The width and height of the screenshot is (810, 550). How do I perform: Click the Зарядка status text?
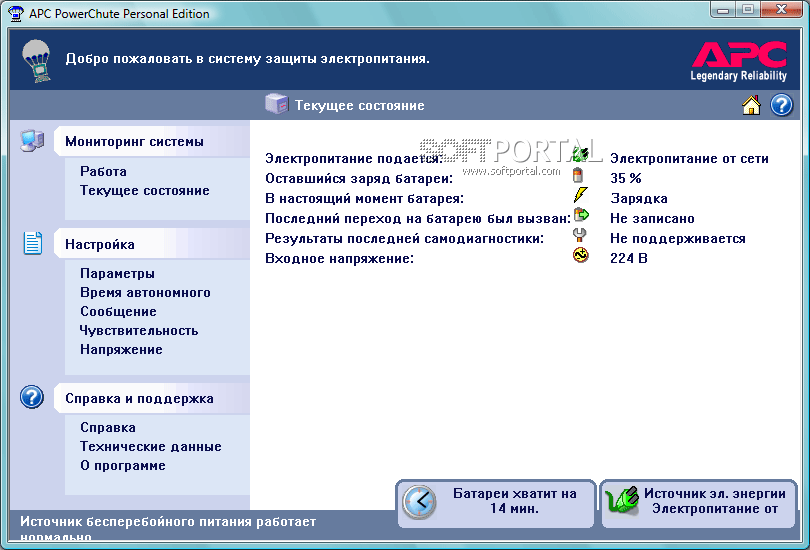point(638,199)
